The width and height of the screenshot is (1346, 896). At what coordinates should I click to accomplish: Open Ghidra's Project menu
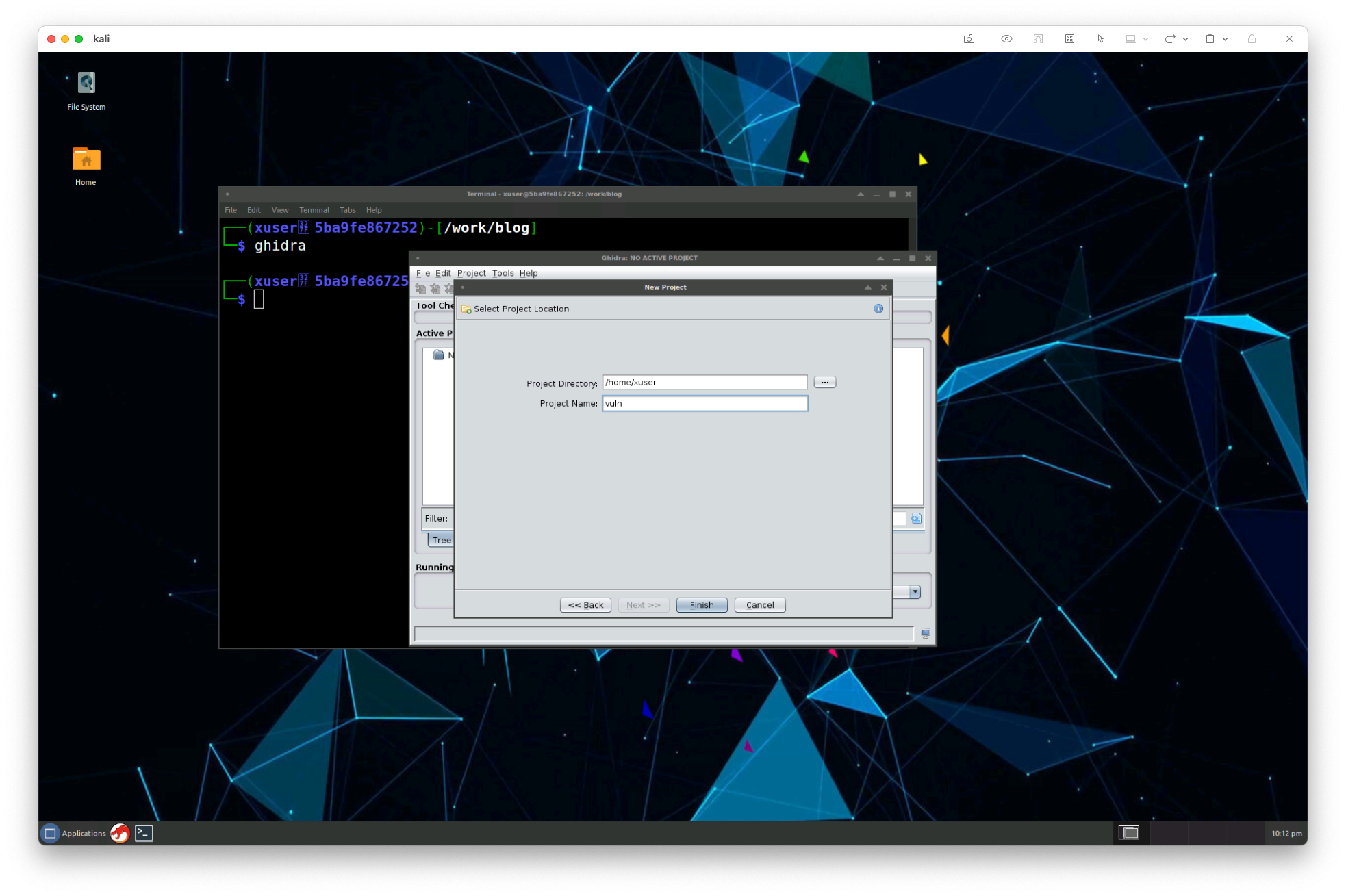[x=471, y=273]
